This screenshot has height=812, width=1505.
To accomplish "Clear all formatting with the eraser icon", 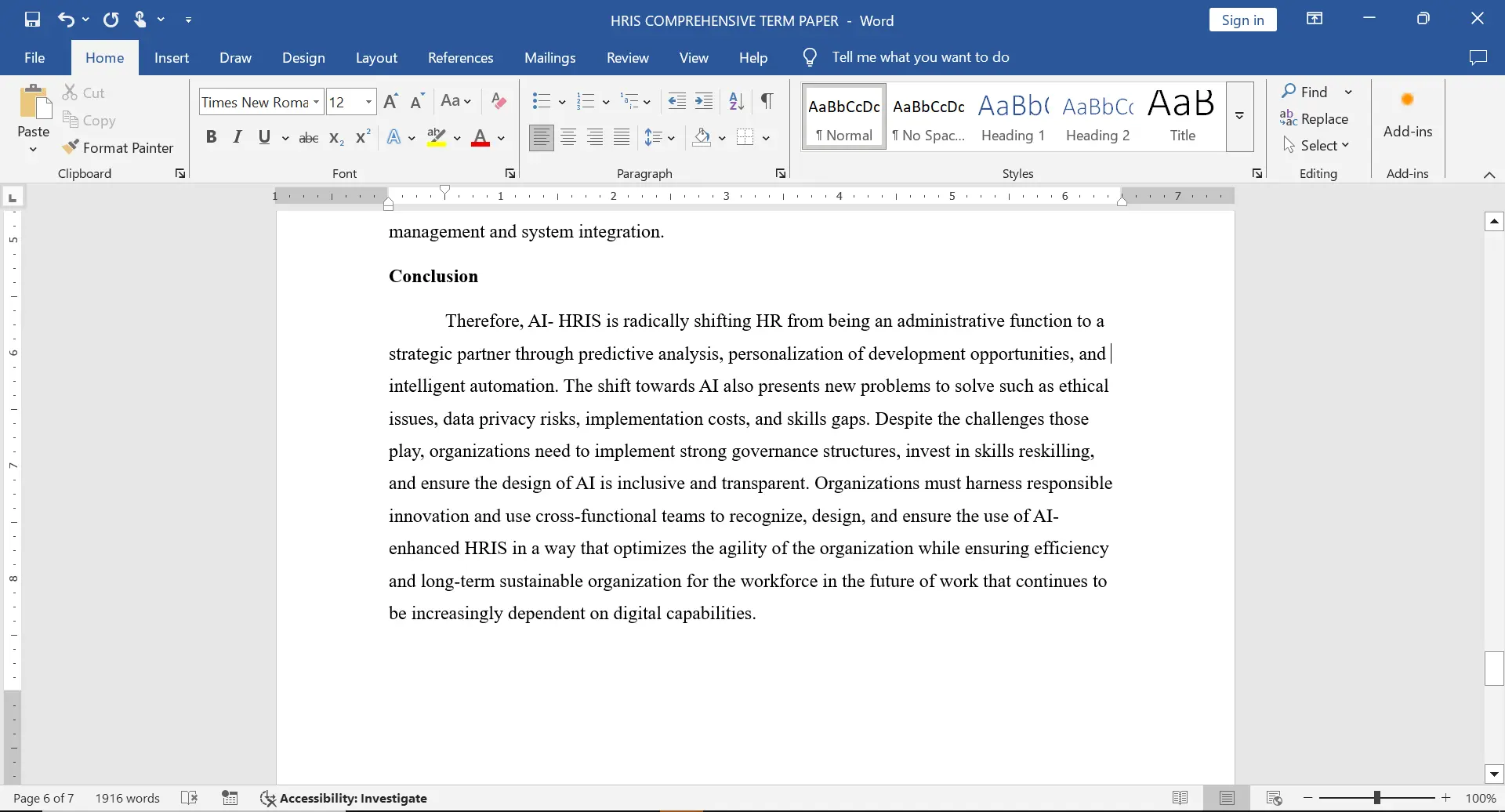I will (x=499, y=101).
